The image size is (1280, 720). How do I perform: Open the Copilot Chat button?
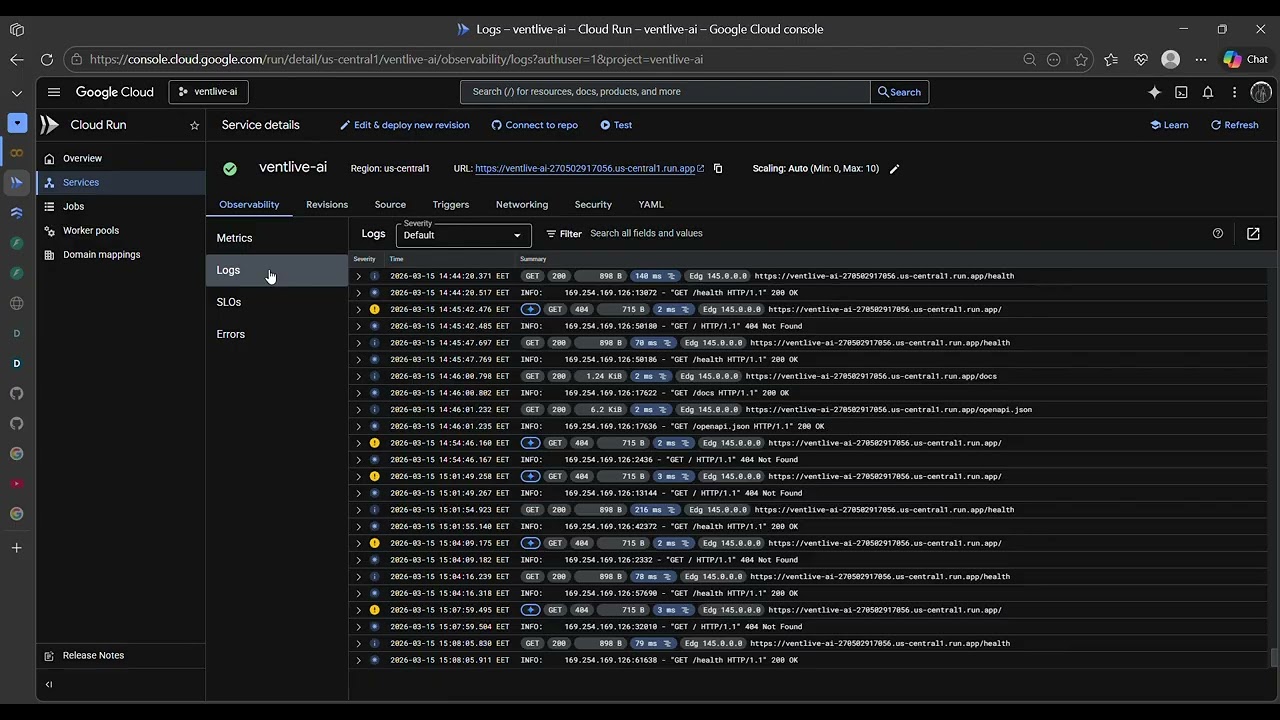[1246, 59]
